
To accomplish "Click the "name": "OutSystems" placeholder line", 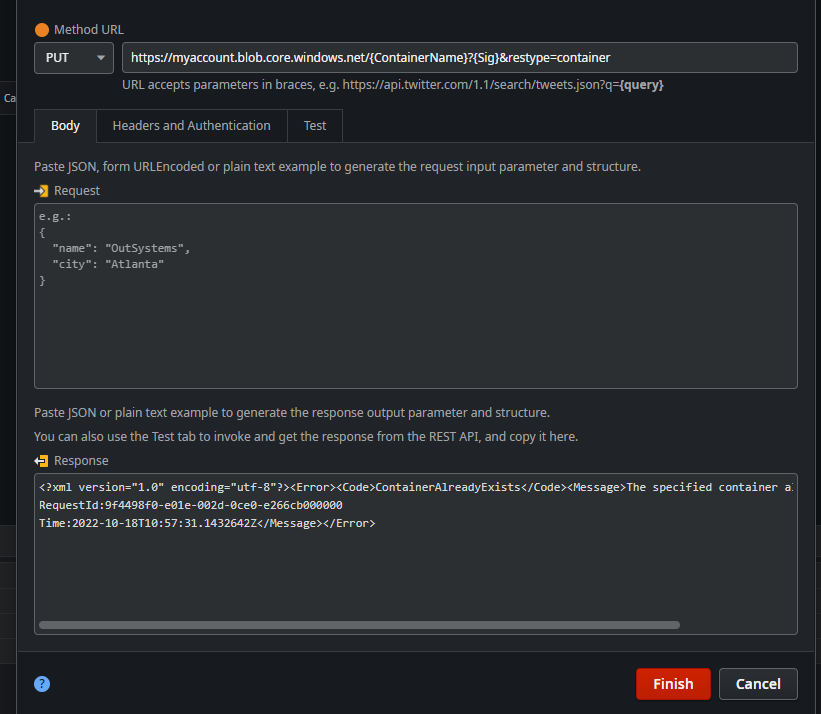I will pos(121,248).
